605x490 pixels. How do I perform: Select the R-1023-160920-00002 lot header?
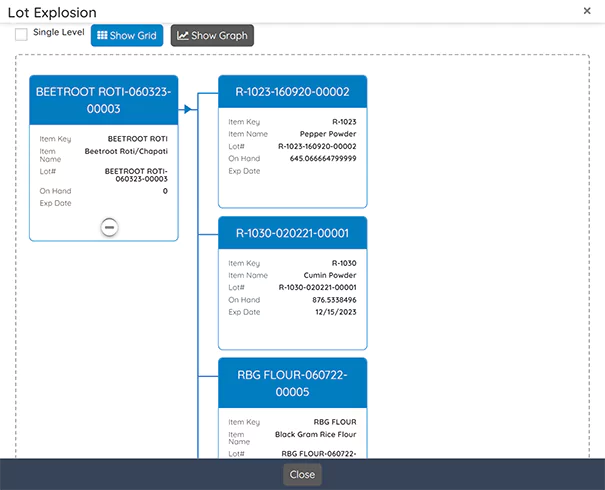pyautogui.click(x=292, y=92)
